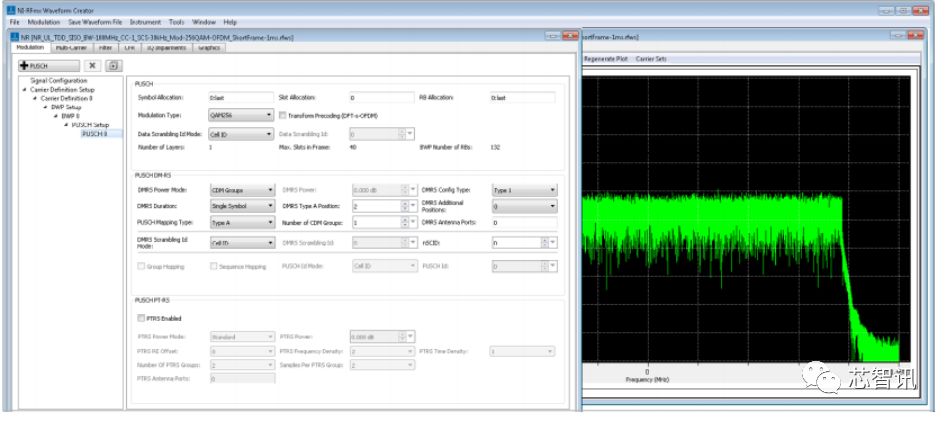Toggle the Sequence Hopping checkbox
Viewport: 947px width, 421px height.
[213, 266]
